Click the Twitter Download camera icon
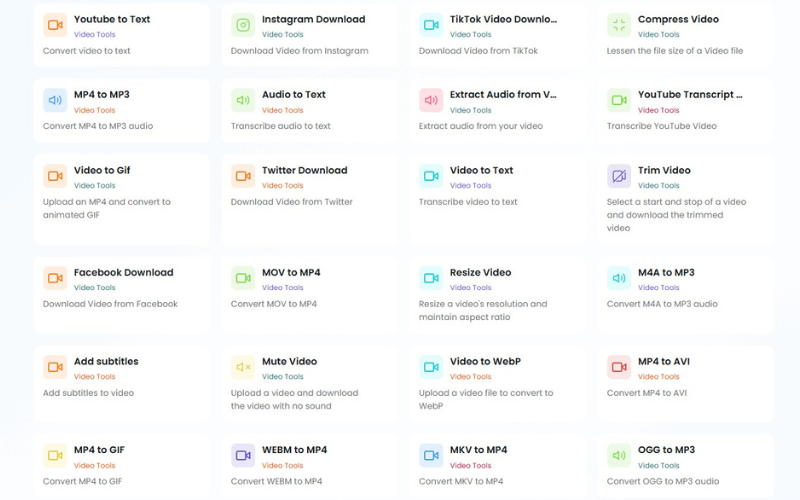800x500 pixels. [243, 176]
